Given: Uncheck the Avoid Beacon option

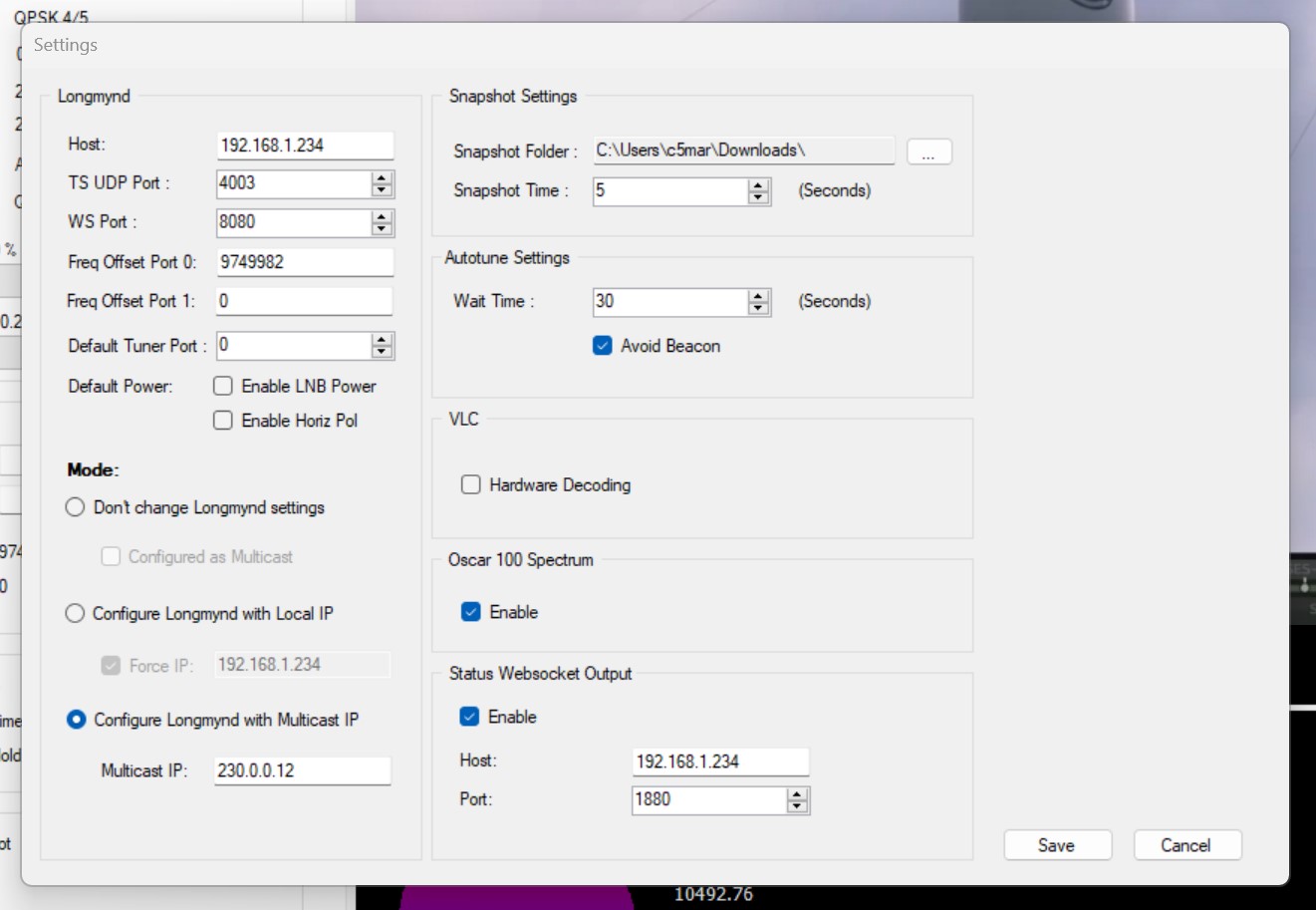Looking at the screenshot, I should 603,346.
